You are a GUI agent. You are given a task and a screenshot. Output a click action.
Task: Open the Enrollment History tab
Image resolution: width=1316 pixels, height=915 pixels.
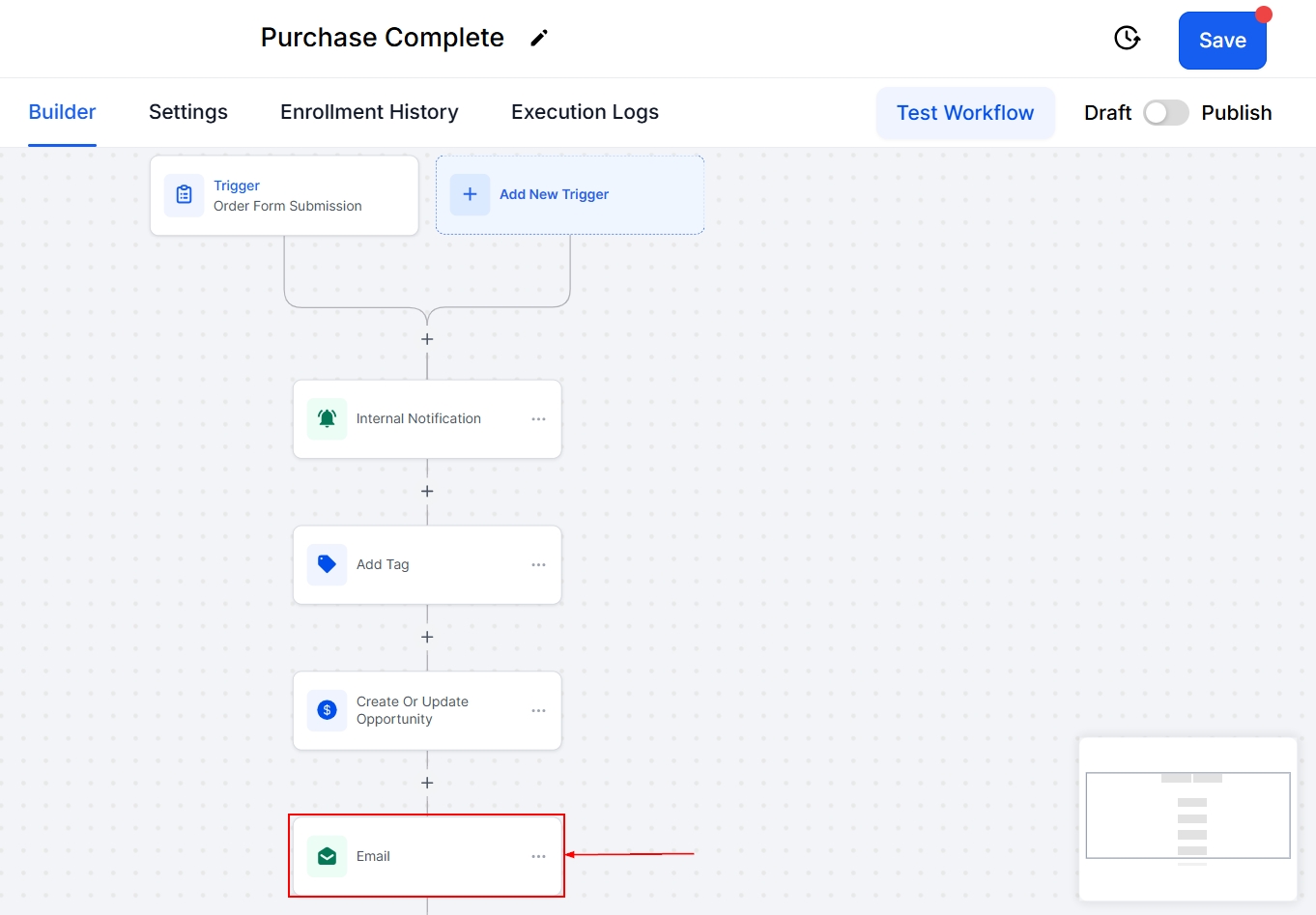(x=369, y=112)
